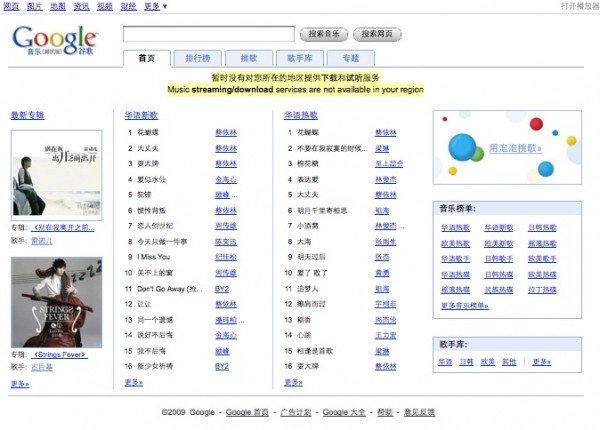
Task: Click the Google 音乐 logo
Action: pos(55,40)
